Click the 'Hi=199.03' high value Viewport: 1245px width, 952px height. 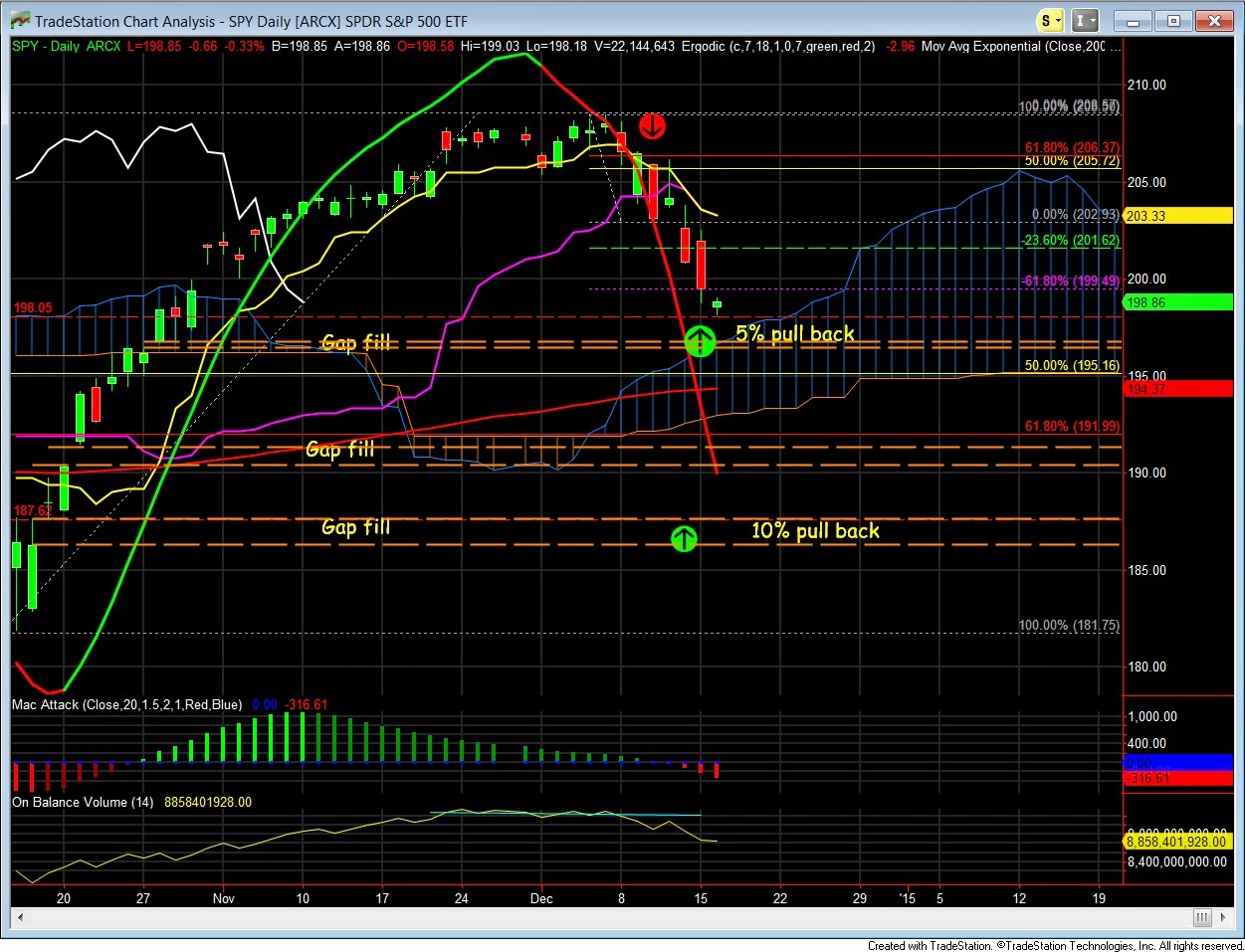pos(491,47)
